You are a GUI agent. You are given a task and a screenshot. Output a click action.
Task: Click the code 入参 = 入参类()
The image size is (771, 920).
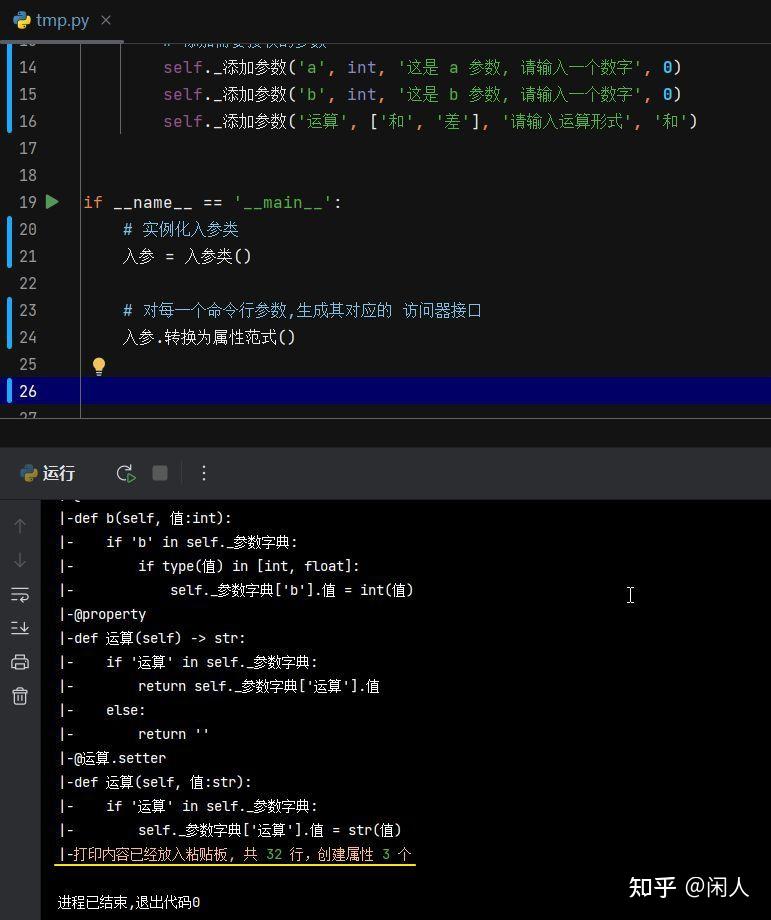point(187,256)
